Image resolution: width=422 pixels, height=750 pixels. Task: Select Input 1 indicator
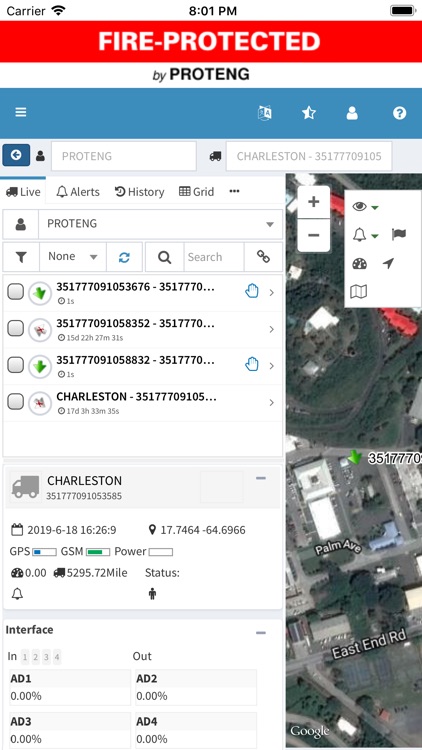(x=25, y=657)
